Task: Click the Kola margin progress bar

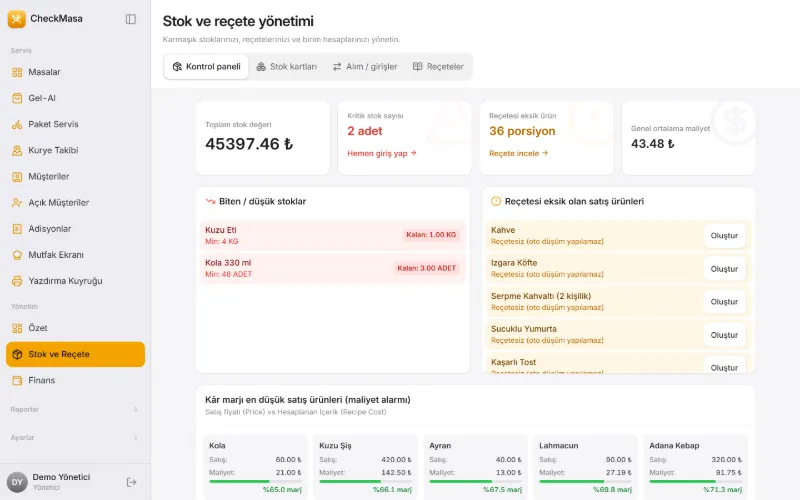Action: [255, 481]
